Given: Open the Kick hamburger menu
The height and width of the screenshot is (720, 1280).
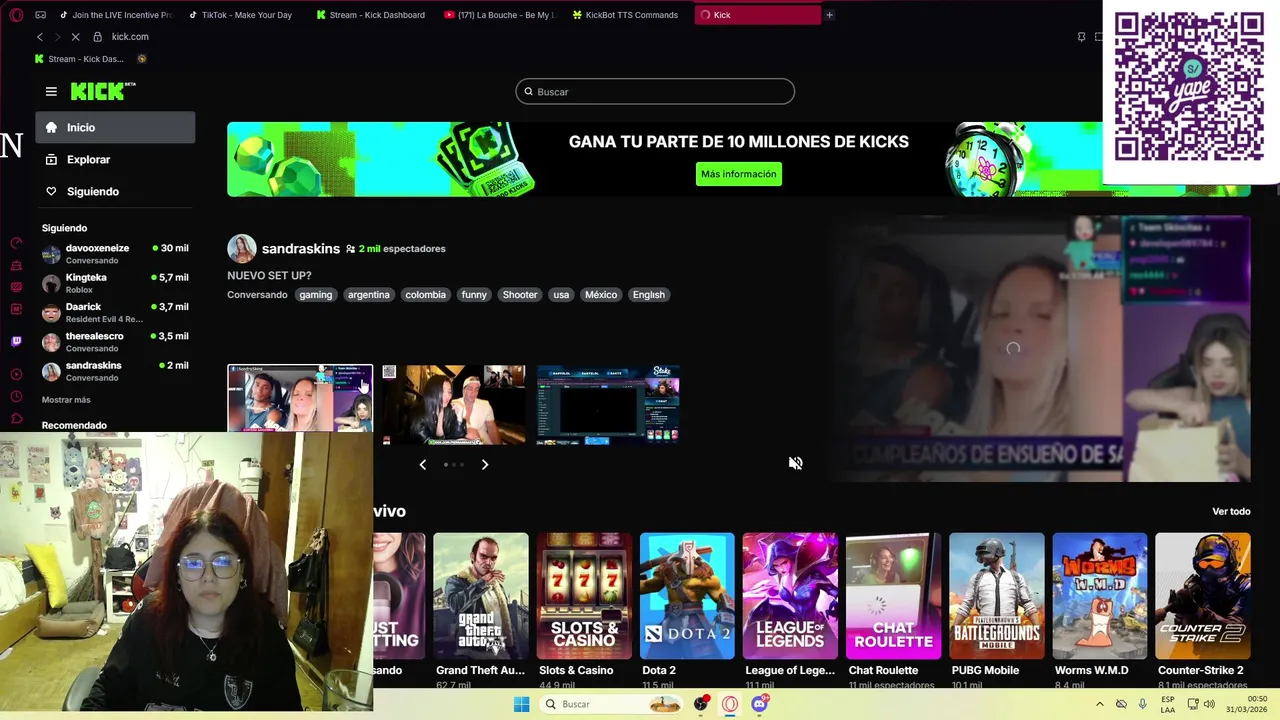Looking at the screenshot, I should [51, 91].
